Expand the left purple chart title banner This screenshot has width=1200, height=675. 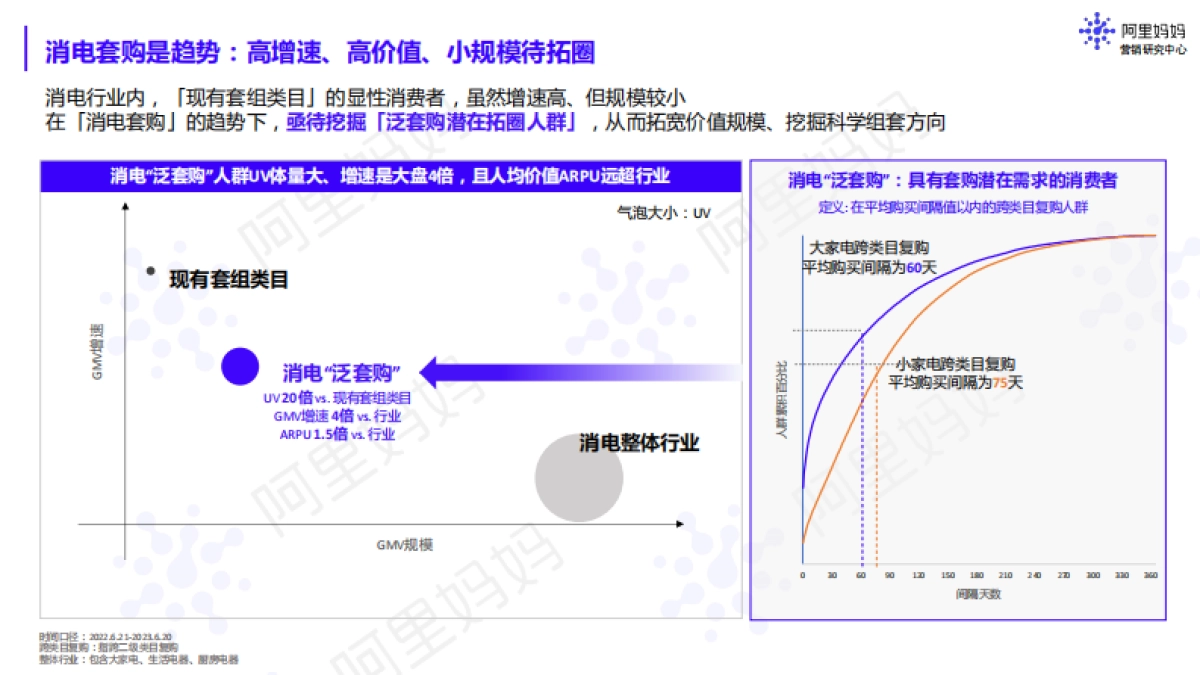tap(390, 175)
